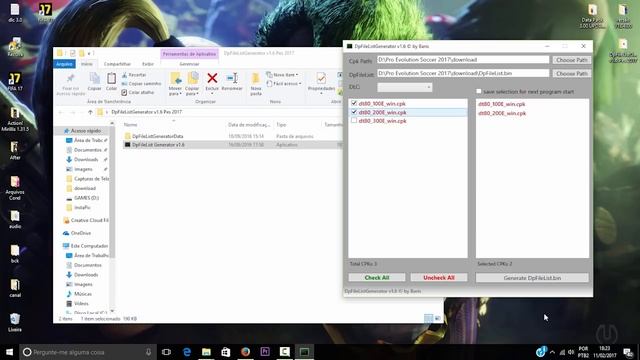The image size is (640, 360).
Task: Click Choose Path for DpFileList
Action: (571, 73)
